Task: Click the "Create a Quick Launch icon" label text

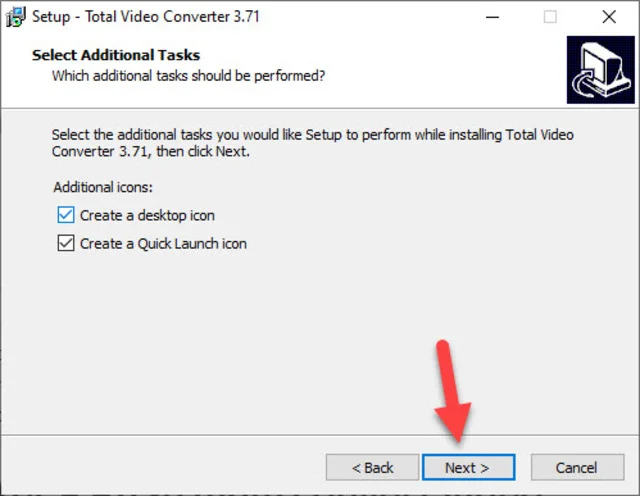Action: pos(163,244)
